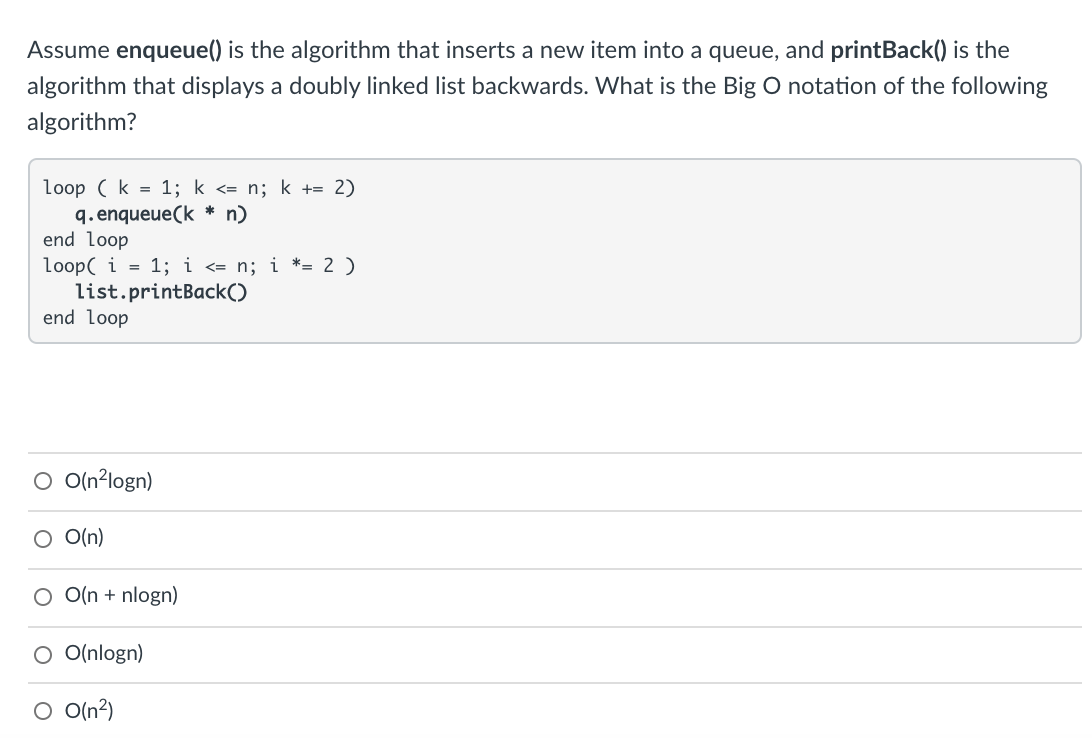Click the O(n) answer label text
The image size is (1092, 738).
click(x=84, y=537)
